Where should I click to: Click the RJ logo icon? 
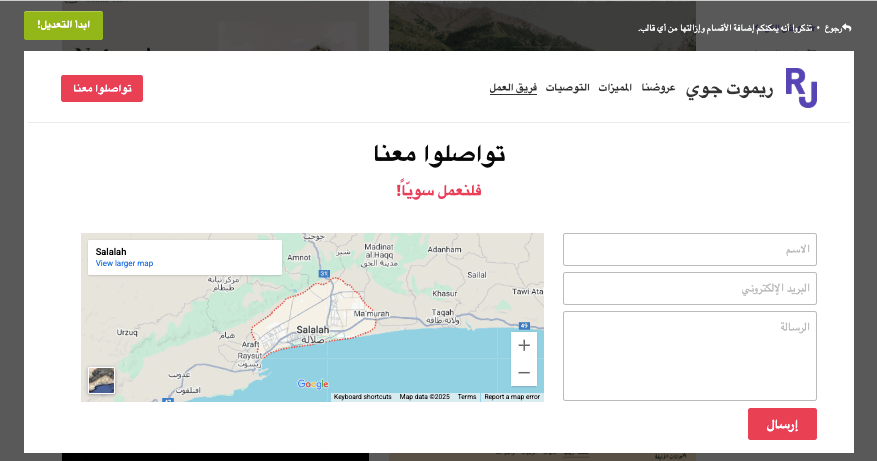tap(801, 87)
